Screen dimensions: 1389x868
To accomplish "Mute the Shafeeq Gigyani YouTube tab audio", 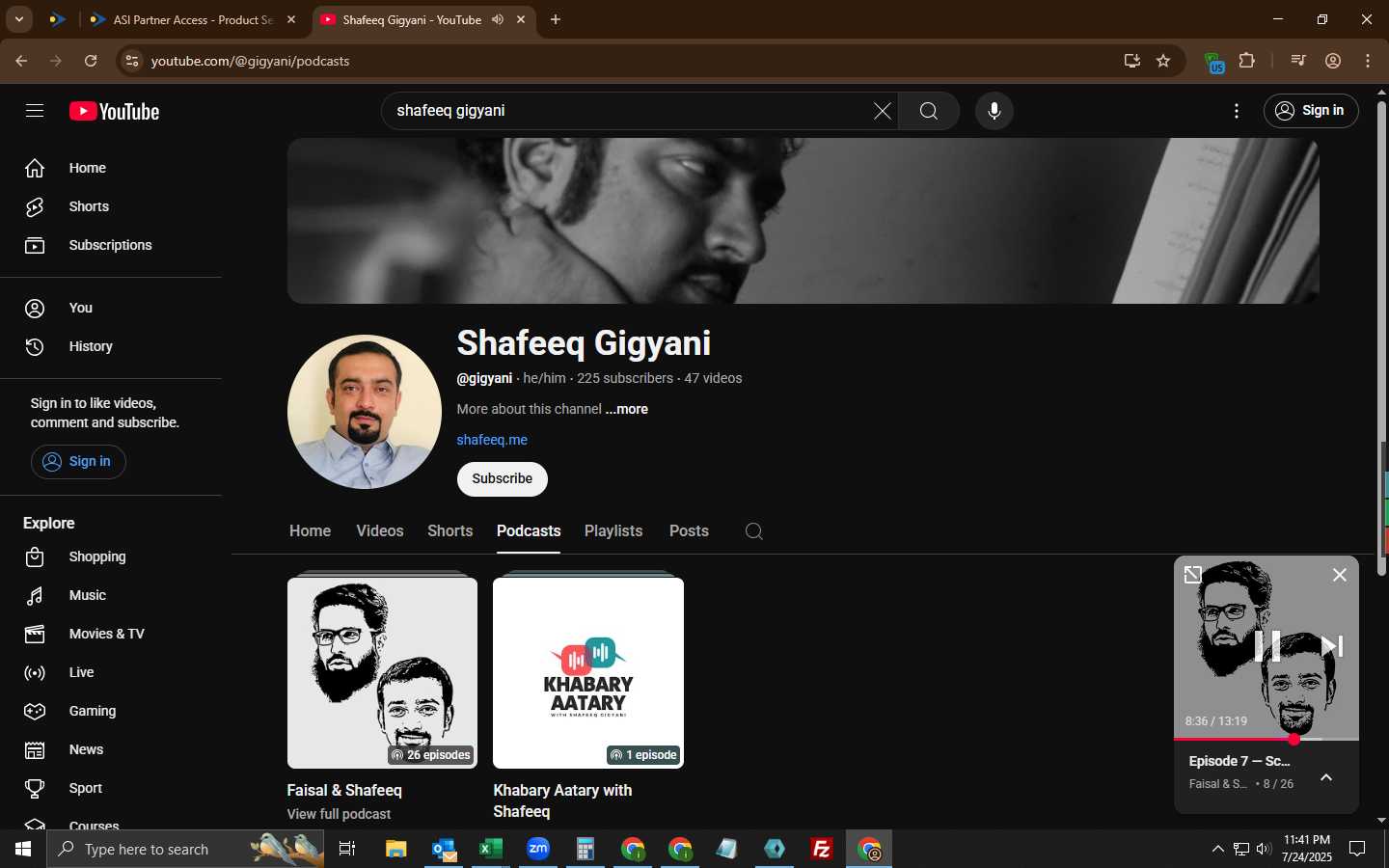I will [498, 19].
